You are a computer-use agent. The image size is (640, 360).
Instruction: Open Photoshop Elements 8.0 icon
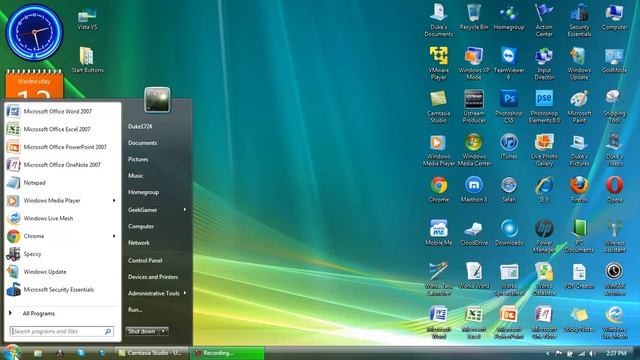(x=544, y=107)
